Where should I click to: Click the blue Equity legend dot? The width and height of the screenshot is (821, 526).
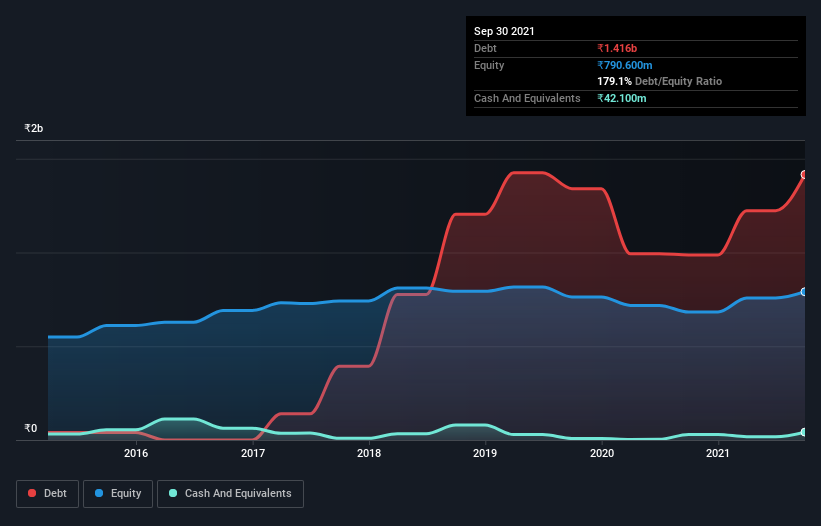click(98, 493)
